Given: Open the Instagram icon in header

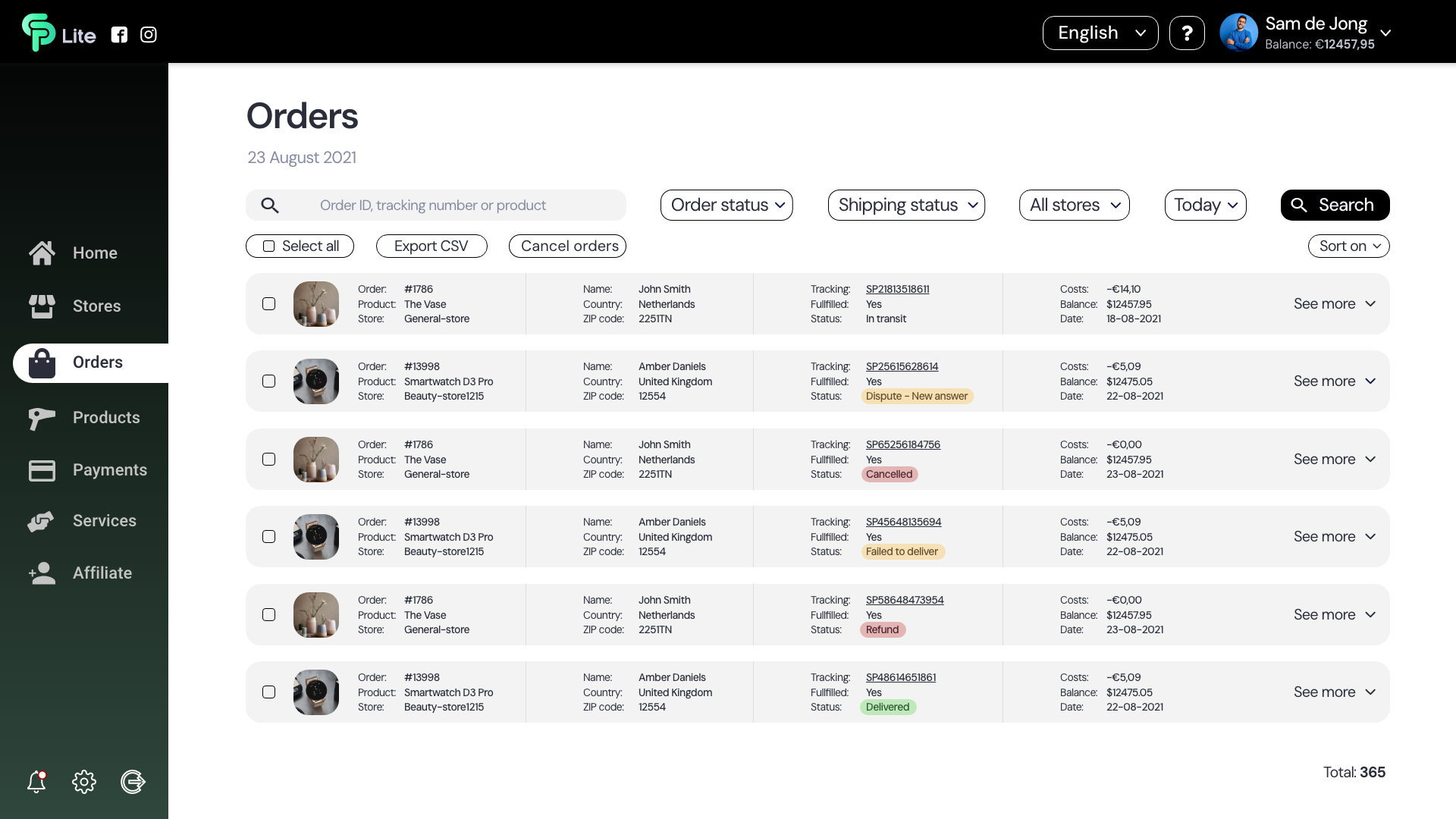Looking at the screenshot, I should [149, 35].
